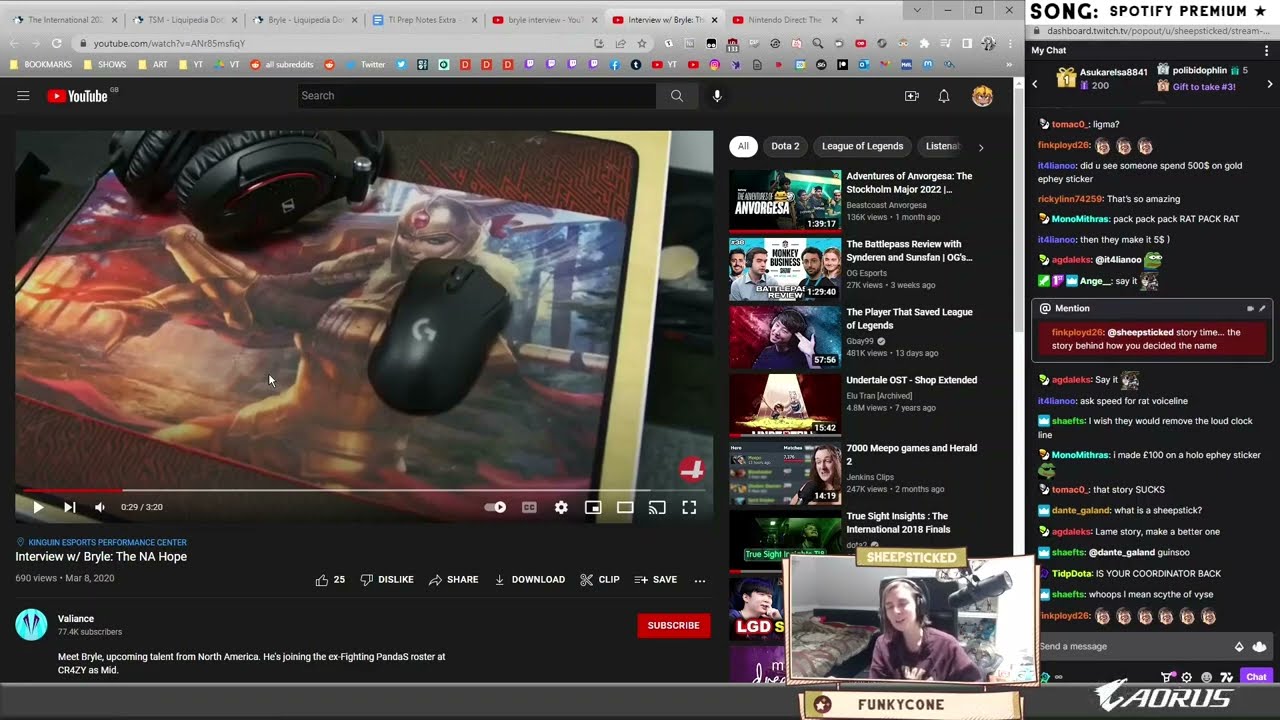Show more filter chips with the right arrow
Image resolution: width=1280 pixels, height=720 pixels.
[981, 147]
